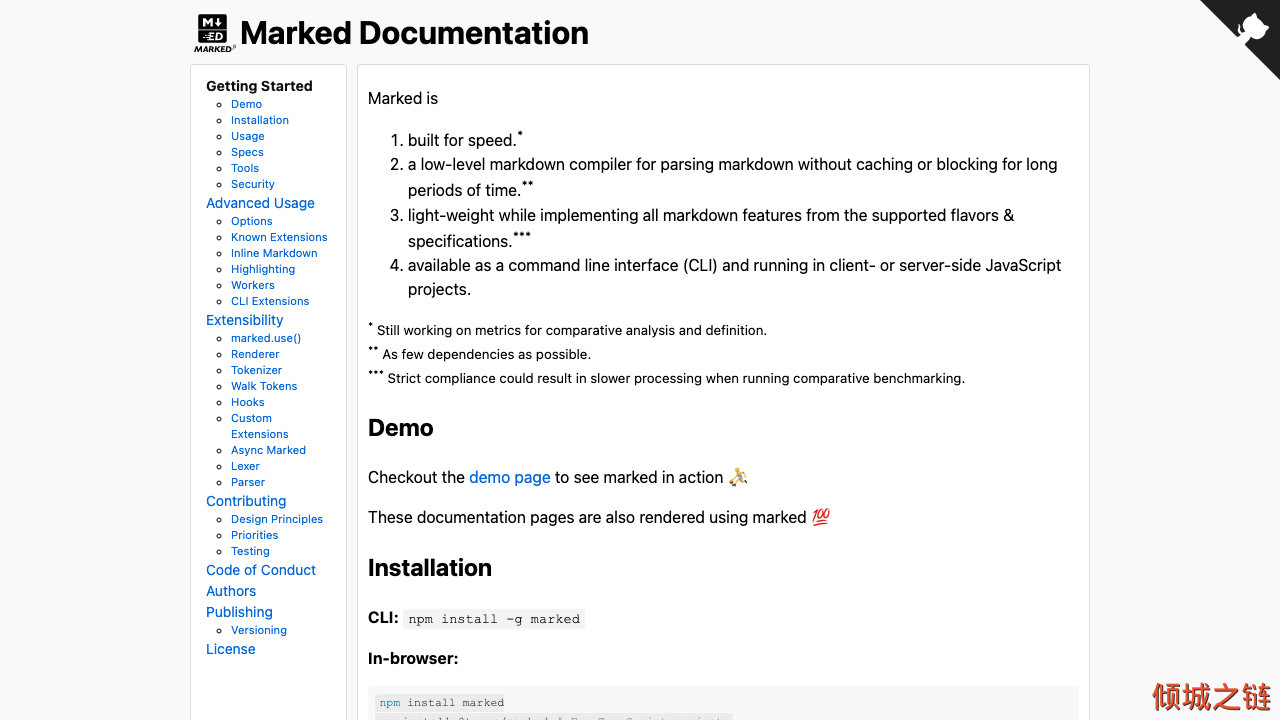Navigate to Code of Conduct
This screenshot has width=1280, height=720.
[261, 570]
